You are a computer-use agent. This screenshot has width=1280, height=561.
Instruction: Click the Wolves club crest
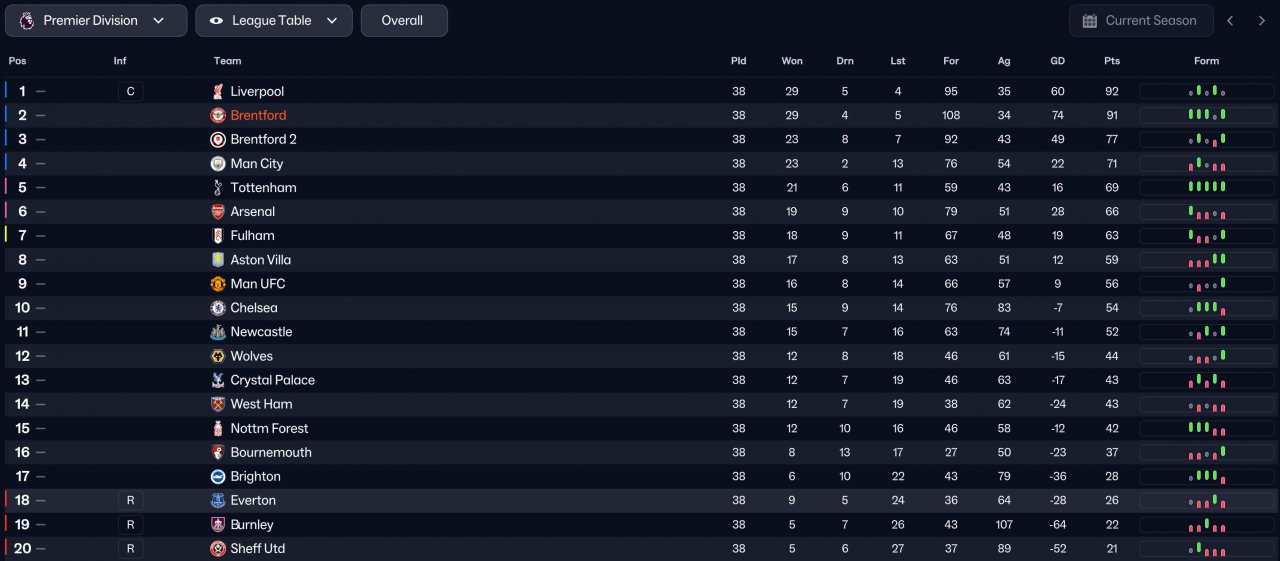[218, 356]
